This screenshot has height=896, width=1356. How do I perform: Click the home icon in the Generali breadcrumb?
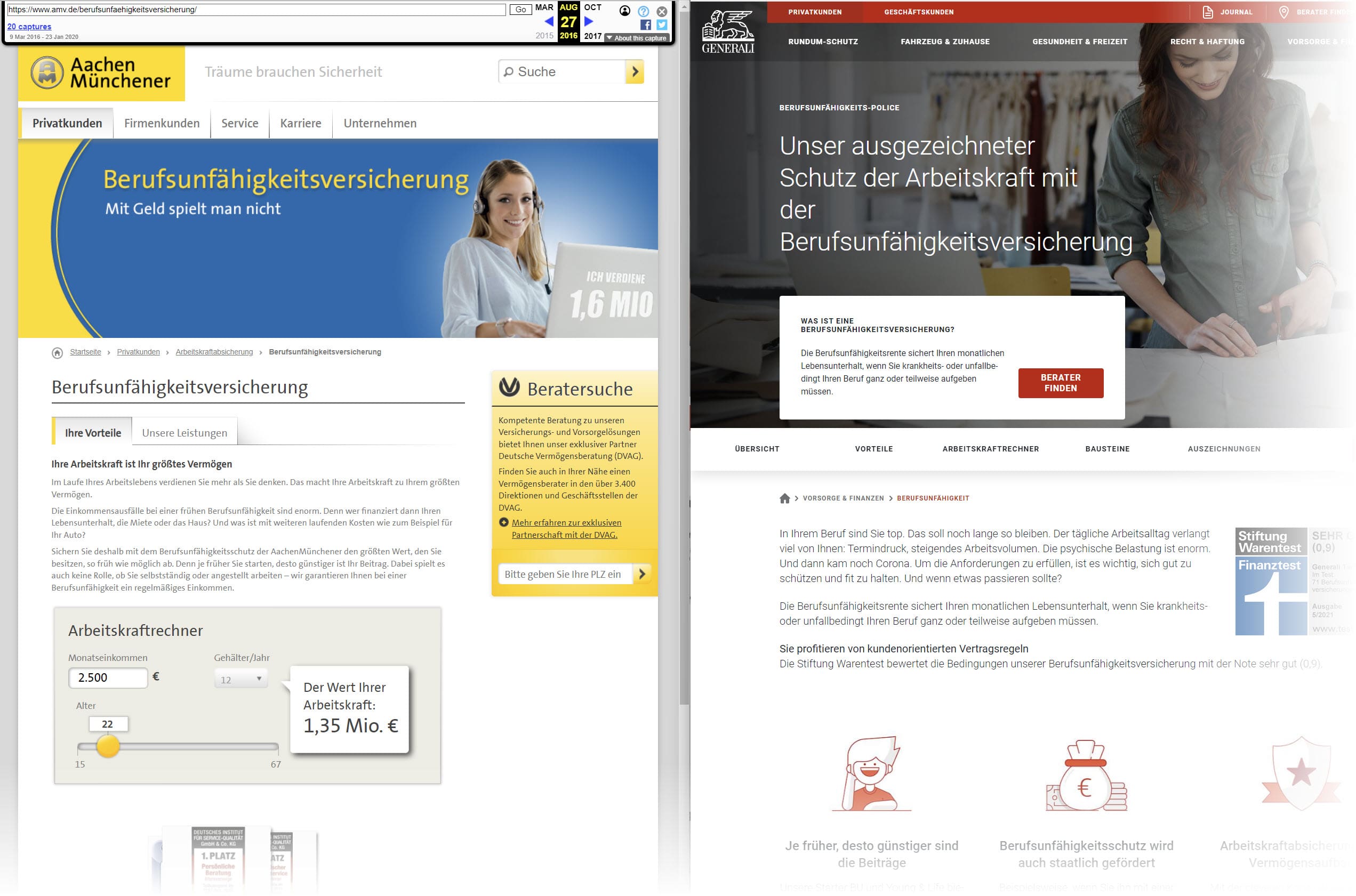[784, 498]
